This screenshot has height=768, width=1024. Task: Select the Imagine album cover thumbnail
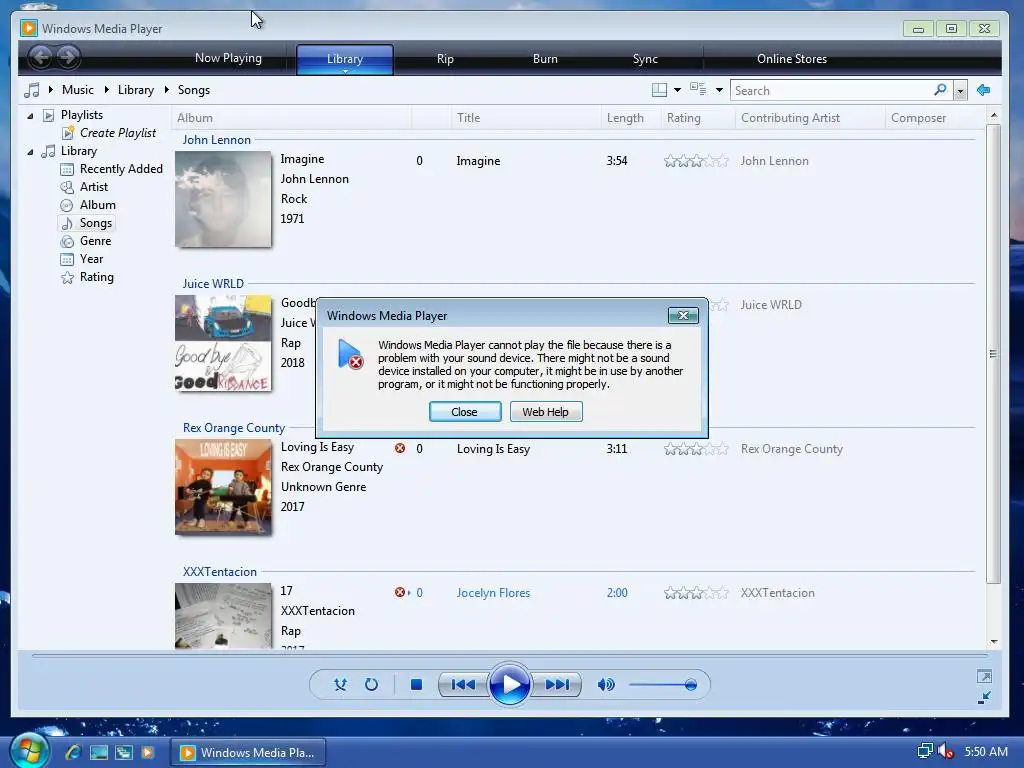click(223, 199)
